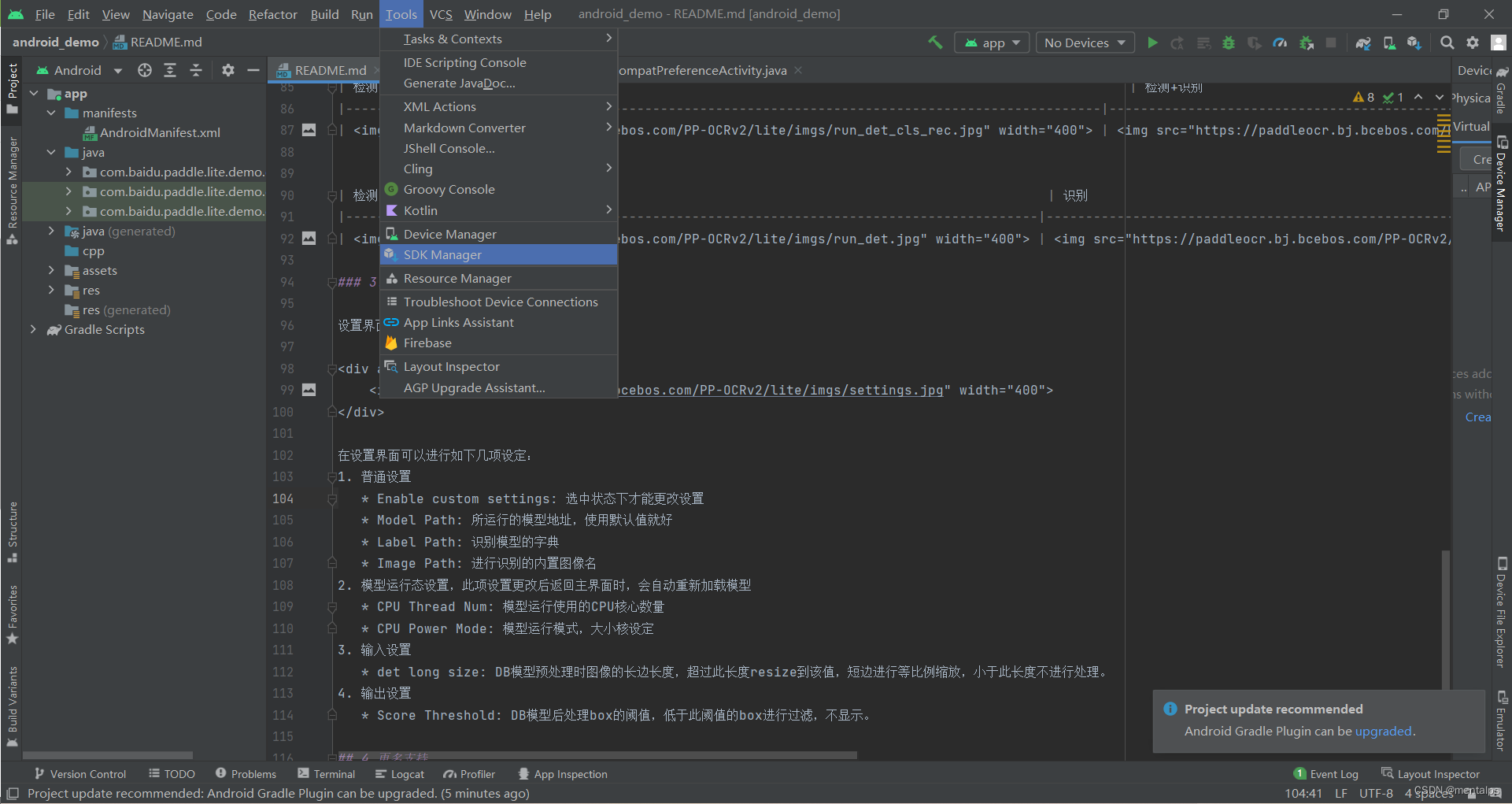Screen dimensions: 1512x804
Task: Collapse the app module node
Action: pos(34,94)
